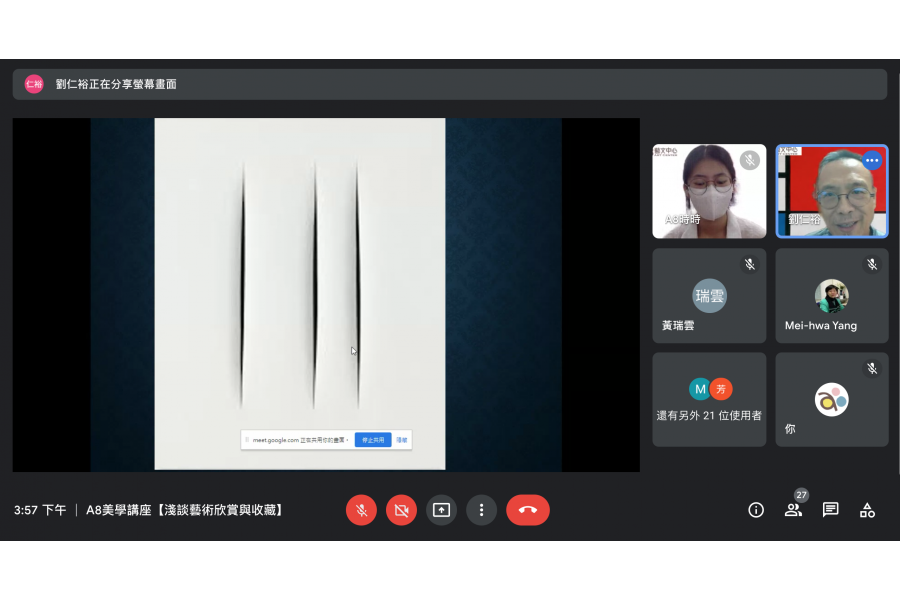Toggle the microphone mute button
Viewport: 900px width, 600px height.
[361, 510]
